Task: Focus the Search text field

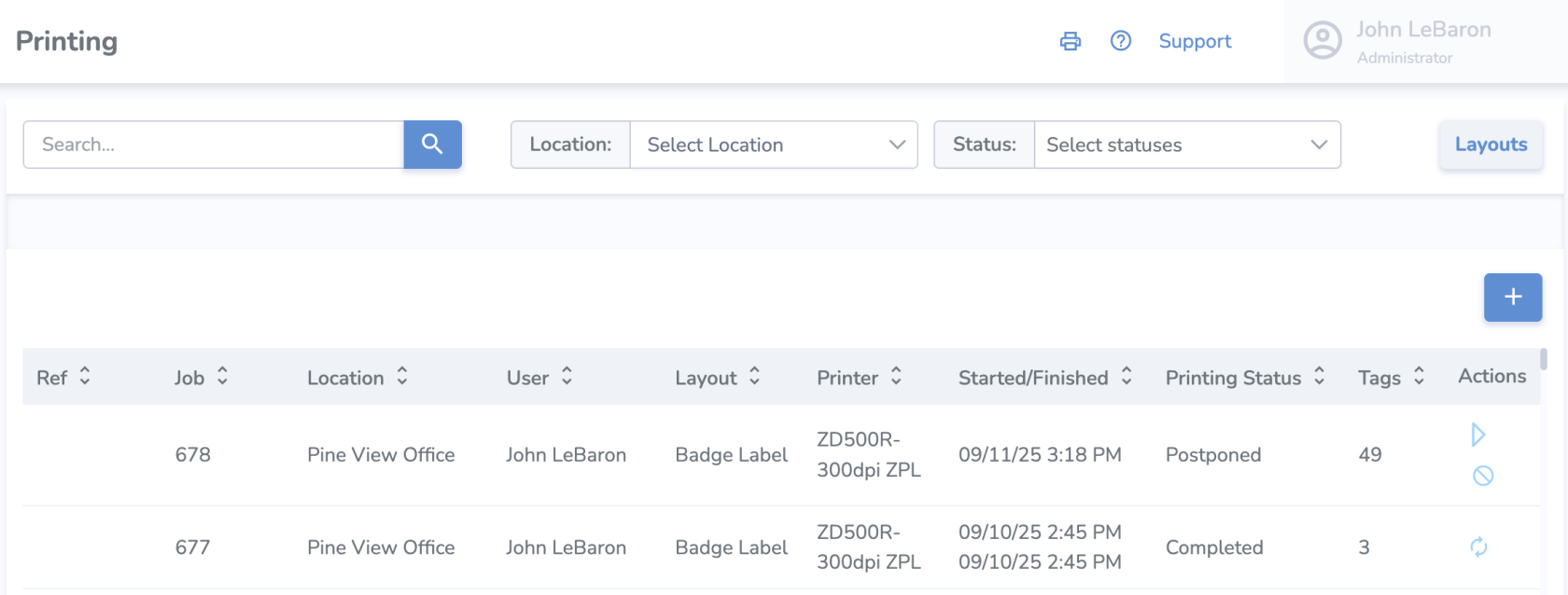Action: coord(214,145)
